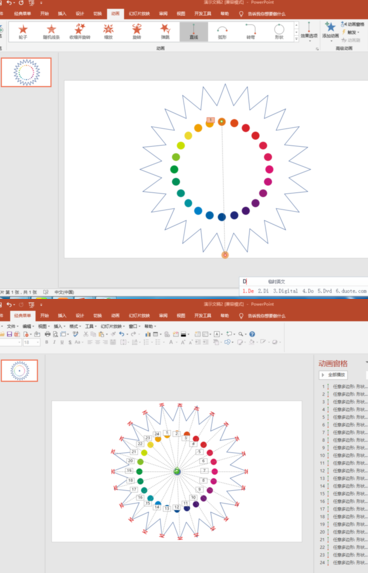
Task: Open the font size 18 combo box
Action: [x=31, y=342]
